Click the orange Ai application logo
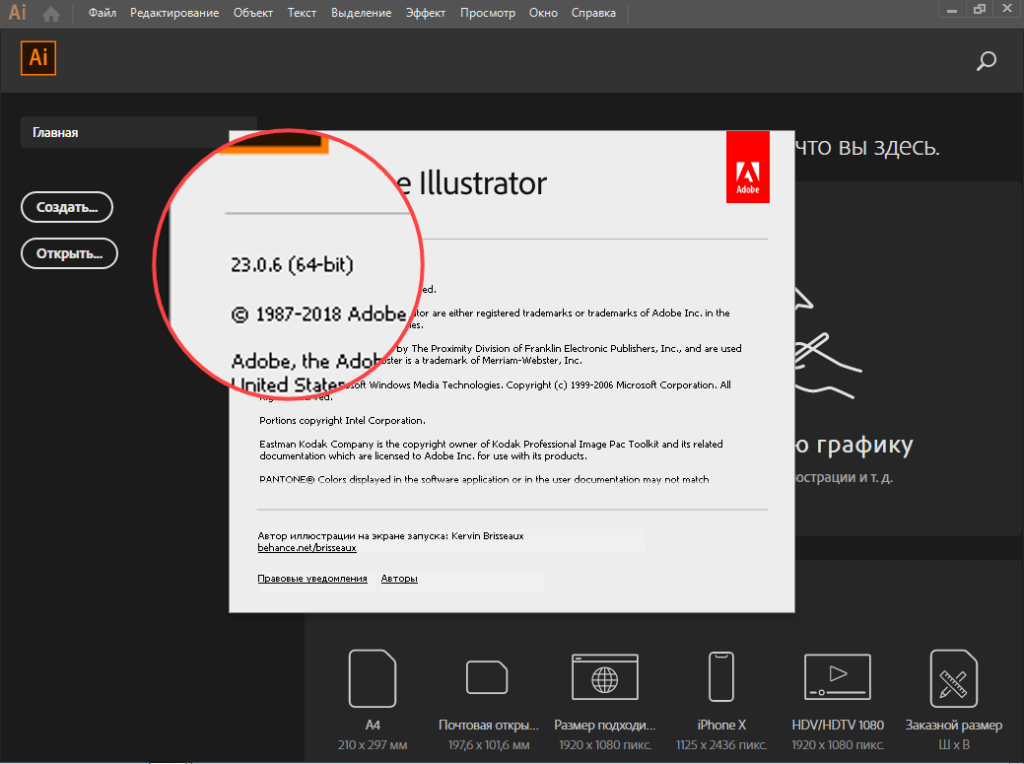This screenshot has width=1024, height=764. 39,57
